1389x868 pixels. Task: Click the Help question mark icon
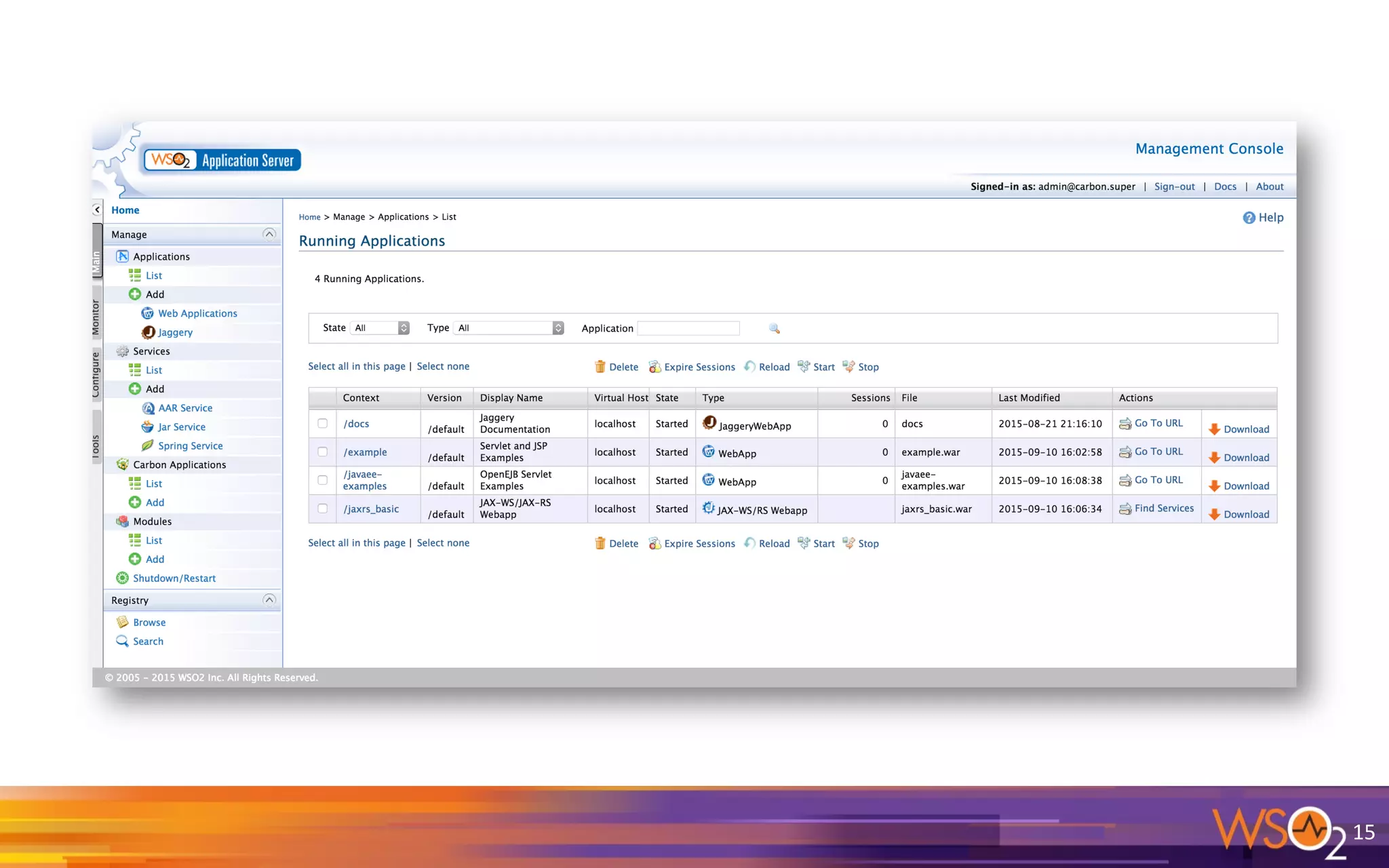pyautogui.click(x=1249, y=218)
